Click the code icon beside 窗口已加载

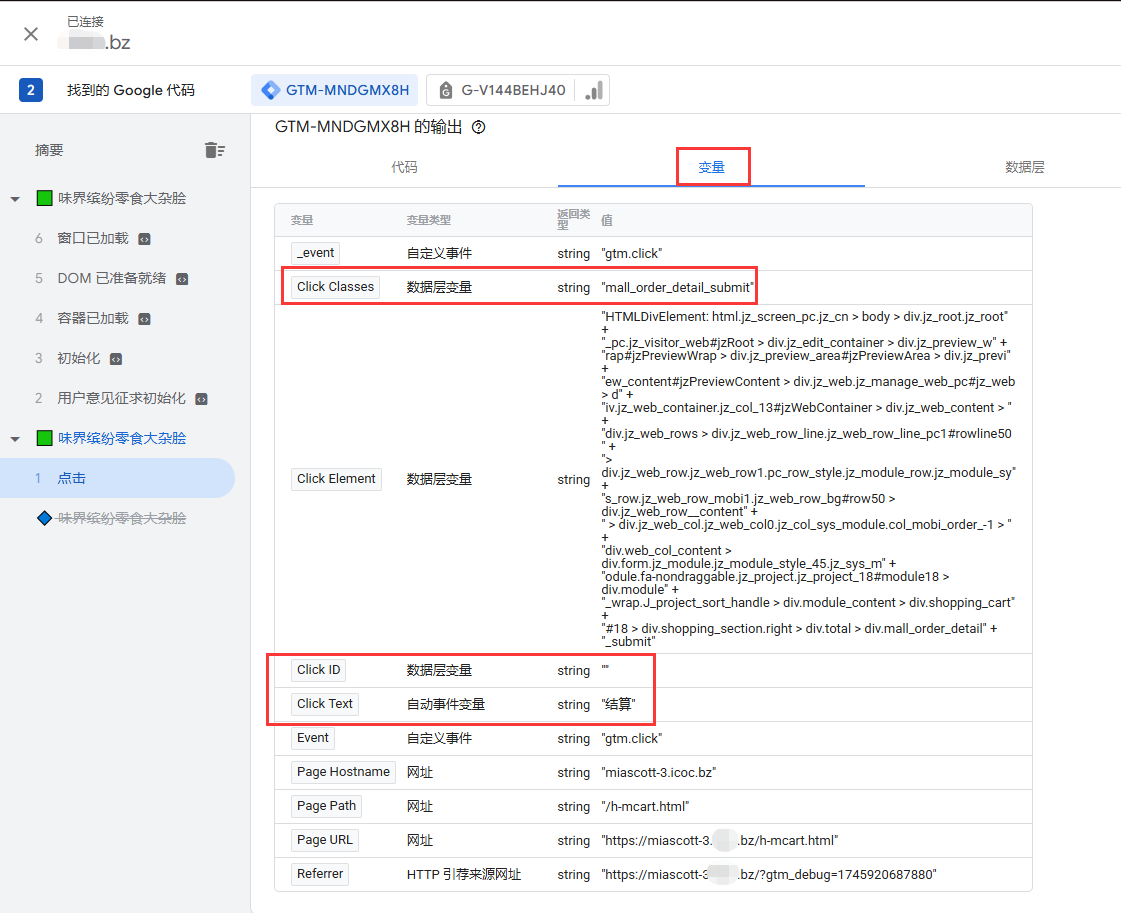pos(144,239)
